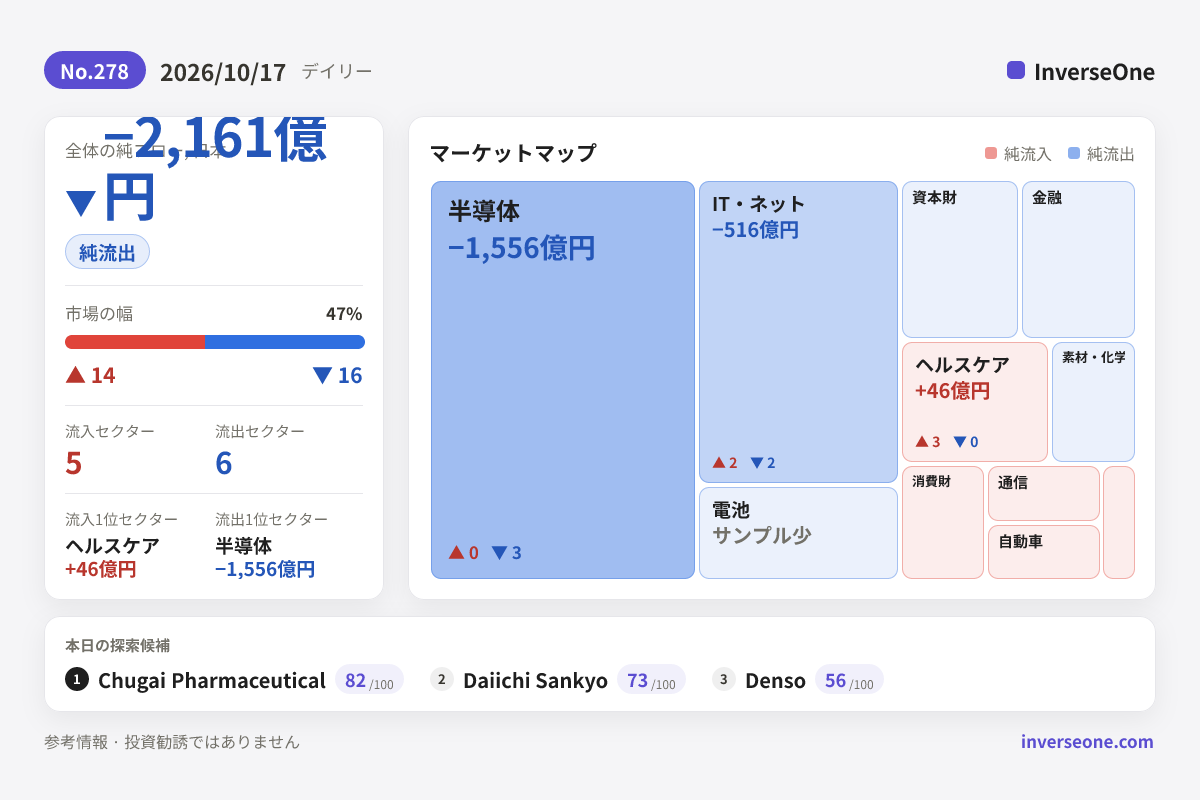Click the red up triangle beside 14

75,374
